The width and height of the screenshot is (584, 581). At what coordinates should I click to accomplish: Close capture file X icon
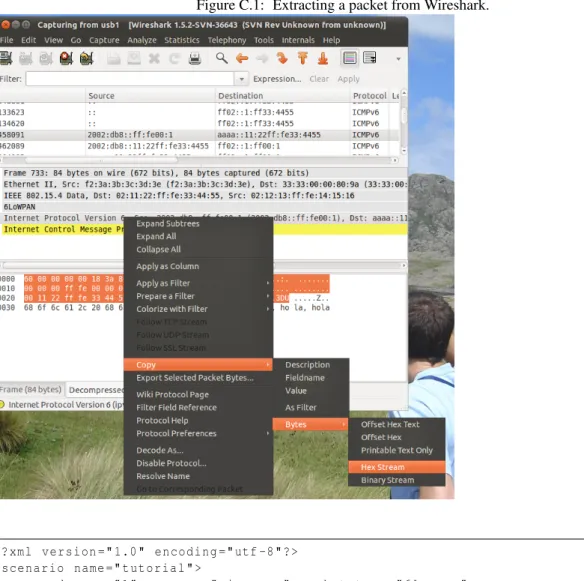point(154,58)
